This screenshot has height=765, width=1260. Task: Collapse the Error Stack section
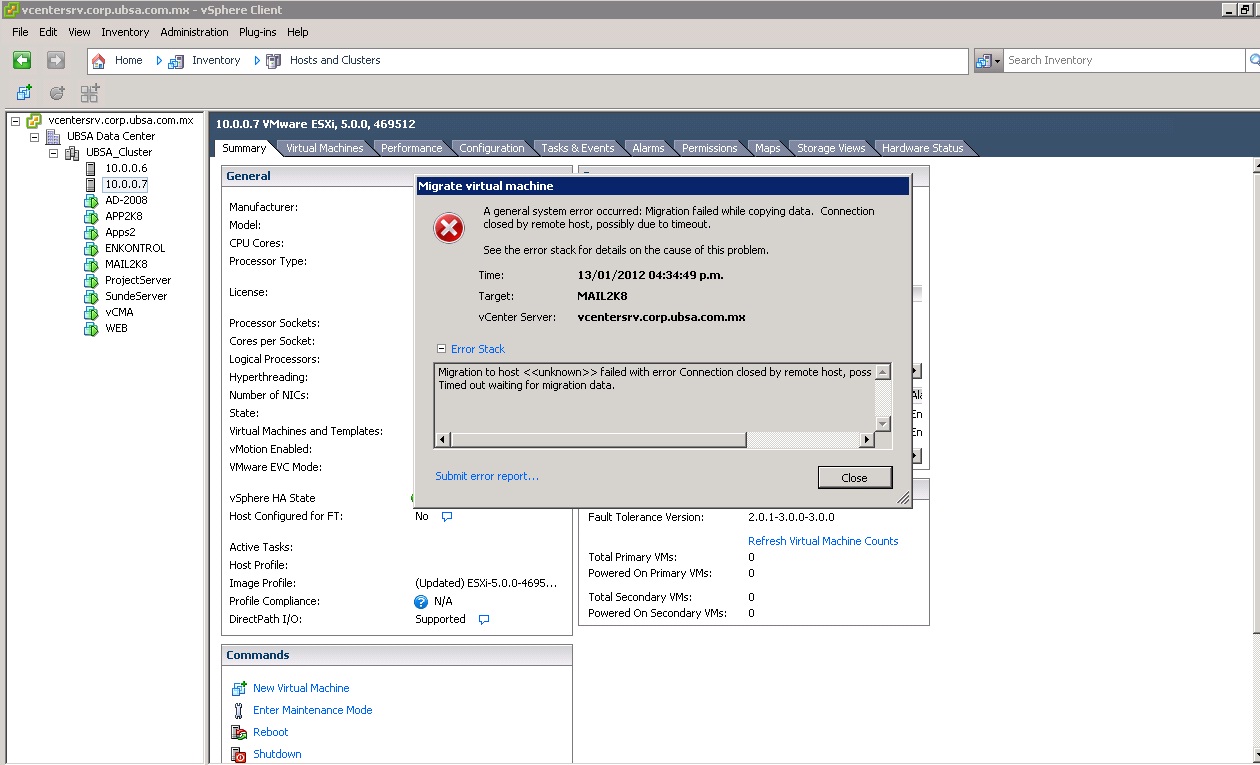441,348
